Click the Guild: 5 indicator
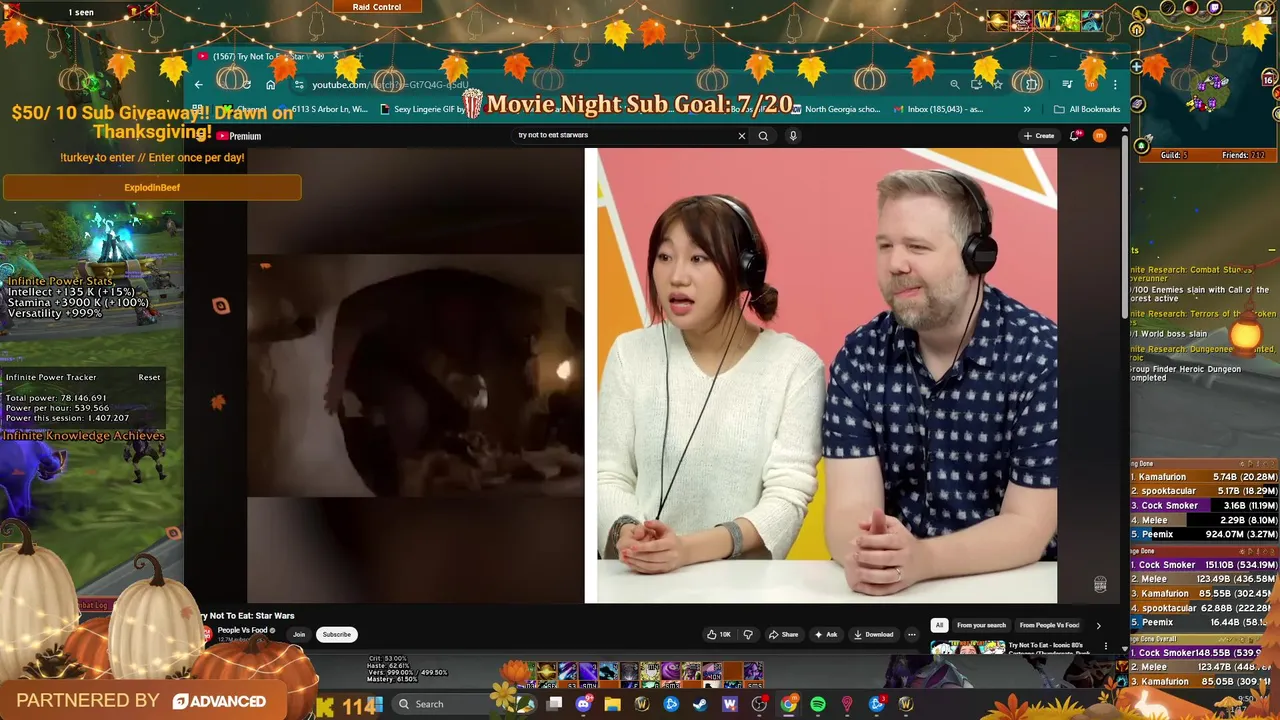This screenshot has height=720, width=1280. click(1174, 155)
